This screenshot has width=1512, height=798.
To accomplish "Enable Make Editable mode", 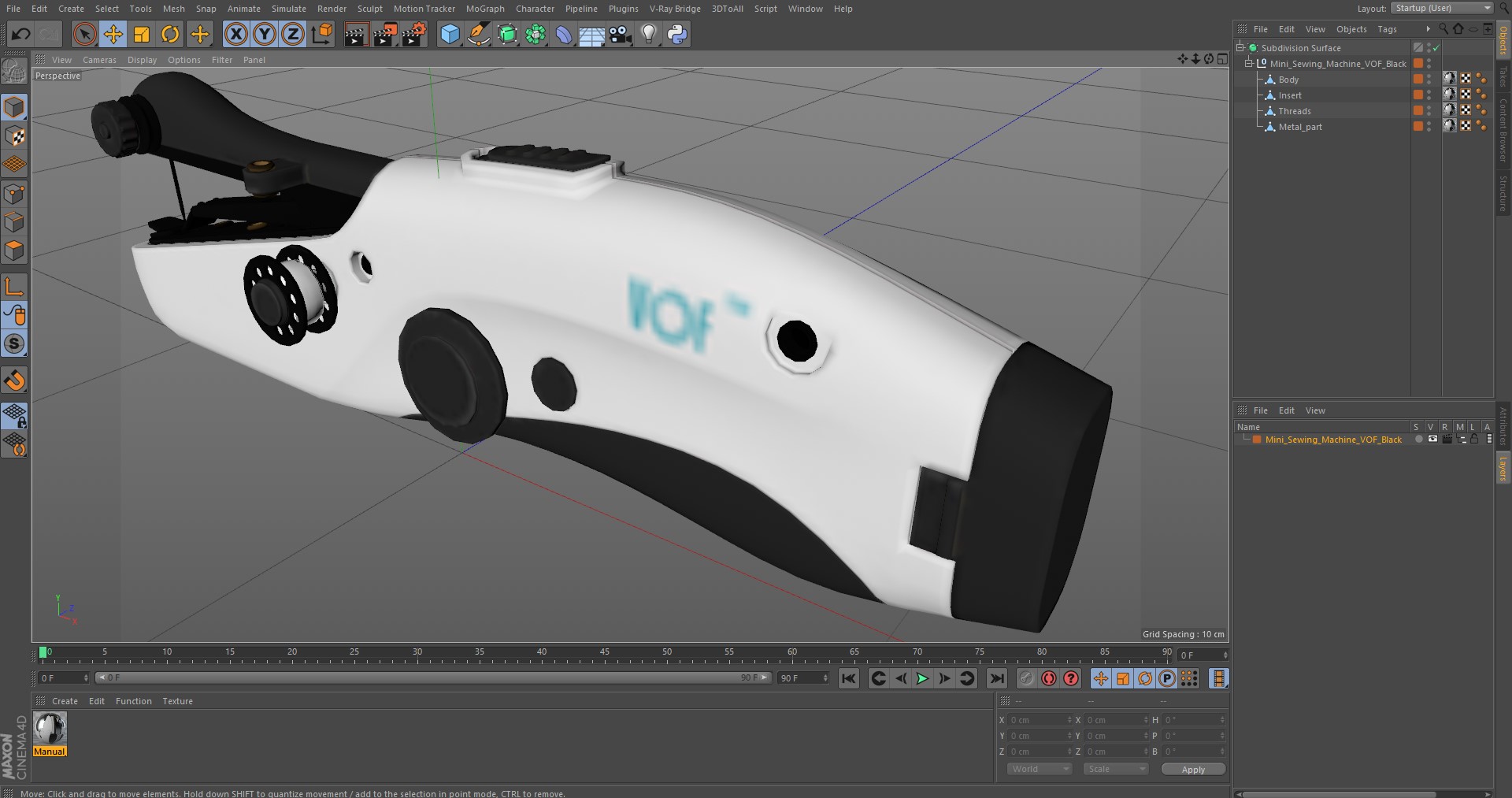I will tap(14, 72).
